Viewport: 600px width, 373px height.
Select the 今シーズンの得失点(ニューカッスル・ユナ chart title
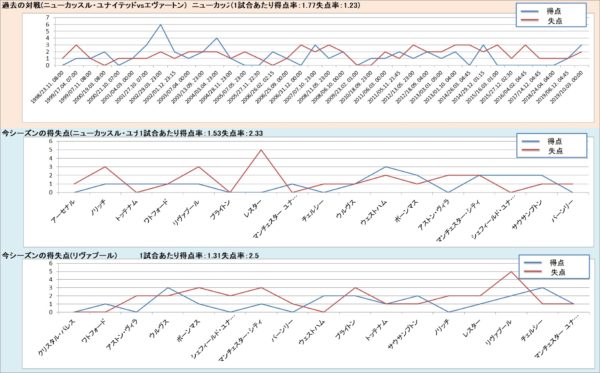[x=70, y=133]
